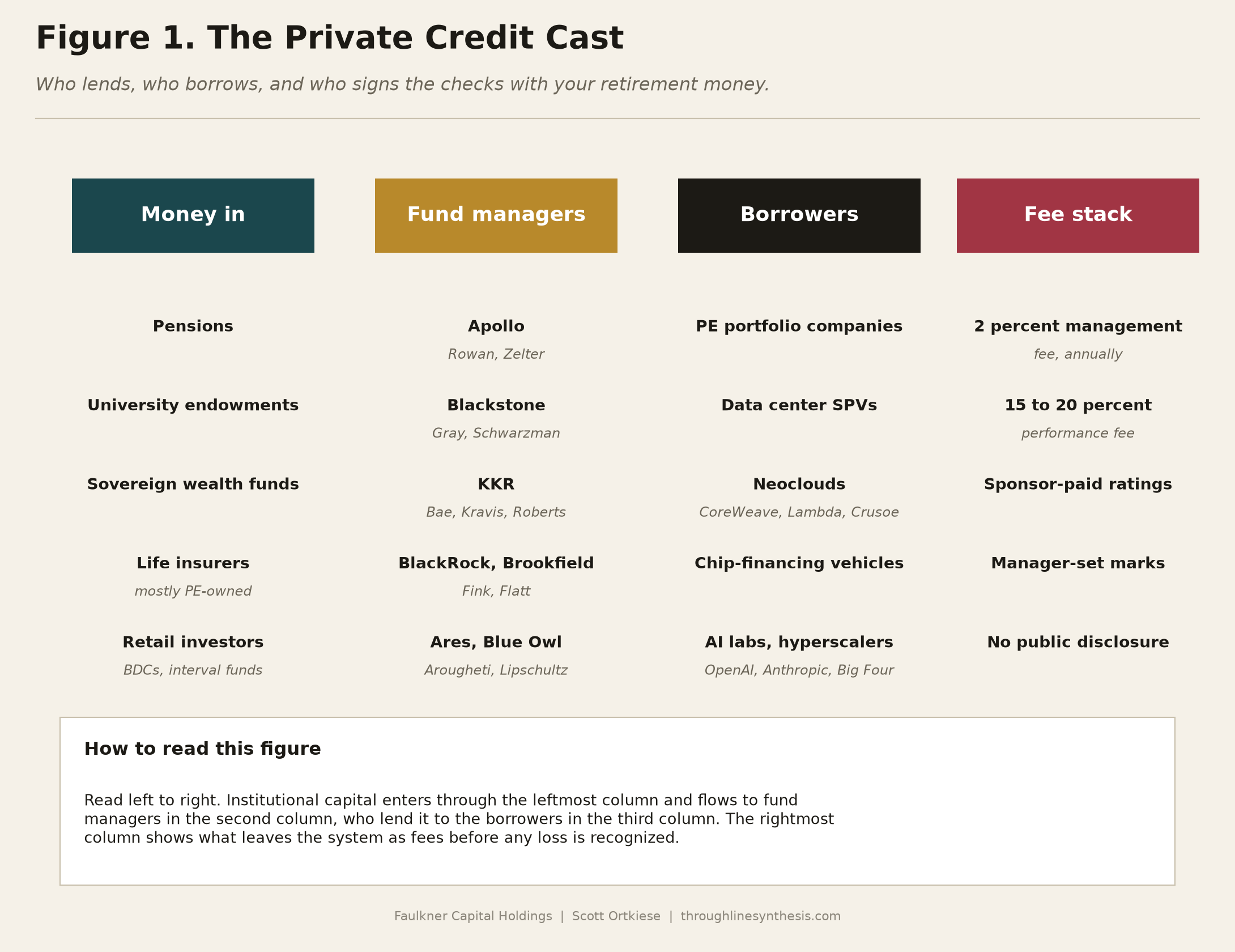The width and height of the screenshot is (1235, 952).
Task: Click Sovereign wealth funds text
Action: tap(193, 484)
